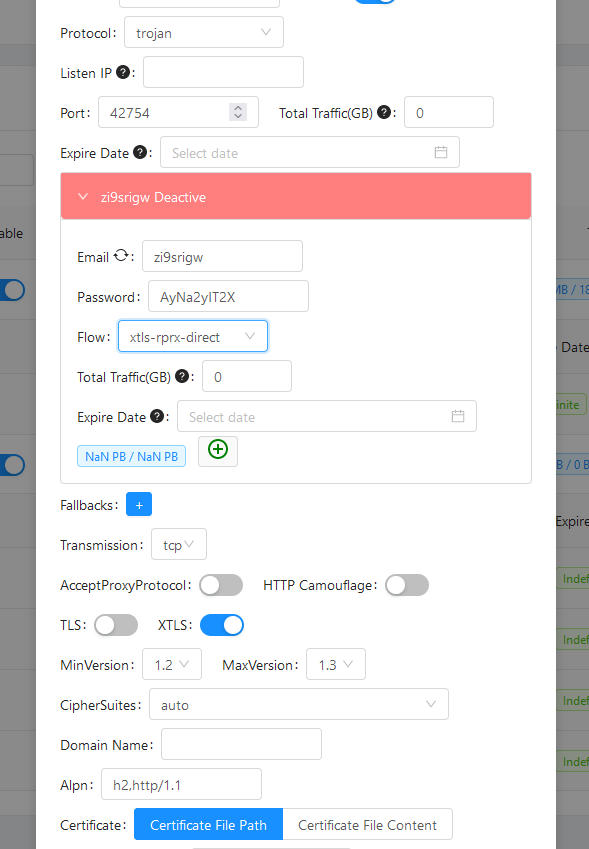
Task: Disable the XTLS switch
Action: tap(222, 625)
